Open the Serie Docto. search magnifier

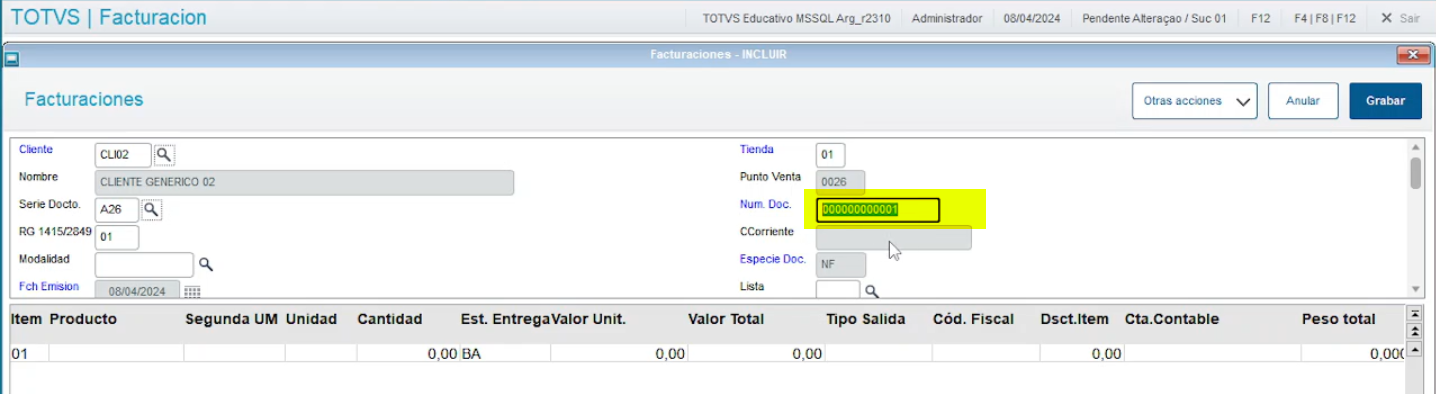pos(150,210)
